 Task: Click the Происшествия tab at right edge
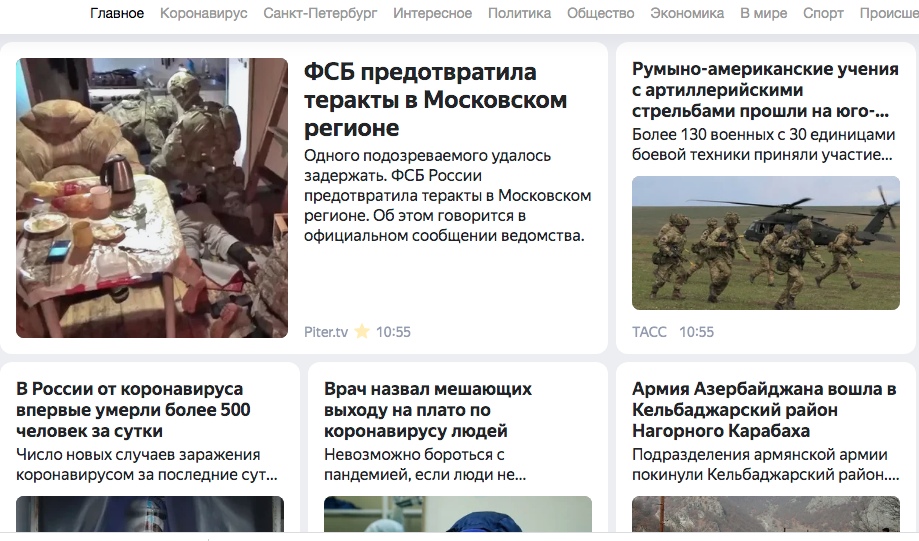(889, 13)
